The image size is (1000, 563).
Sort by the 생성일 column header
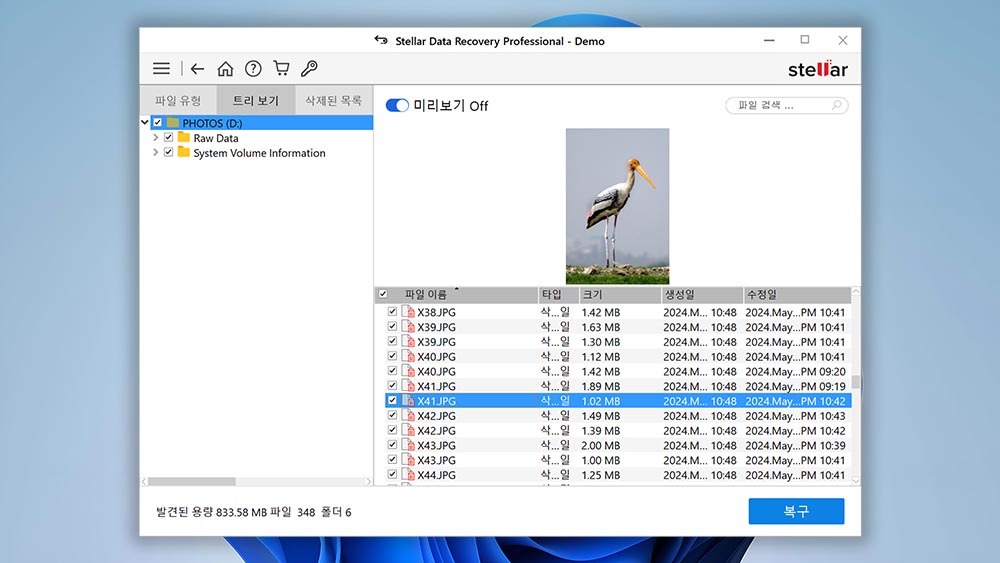[702, 295]
